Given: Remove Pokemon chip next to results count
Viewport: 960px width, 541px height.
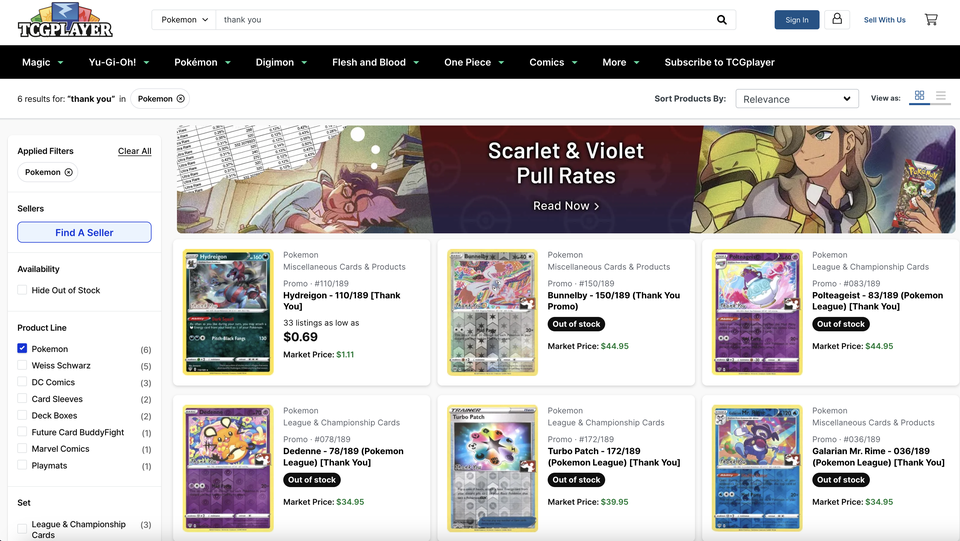Looking at the screenshot, I should (181, 99).
